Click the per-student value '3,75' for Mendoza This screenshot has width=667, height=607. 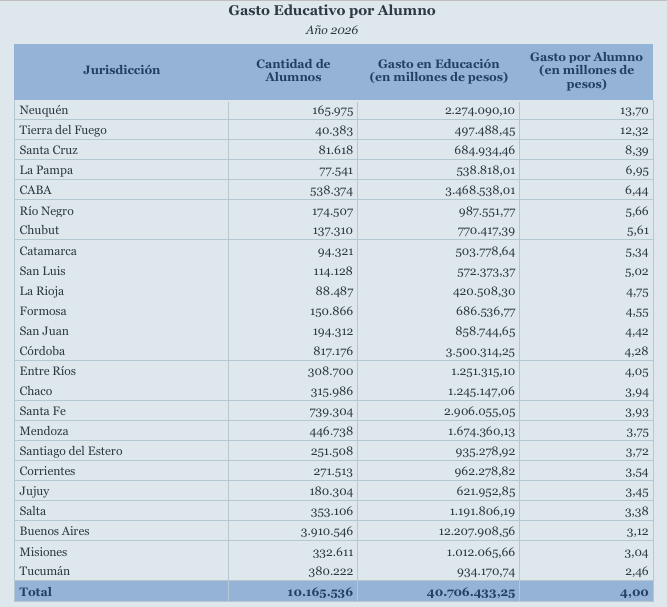637,432
